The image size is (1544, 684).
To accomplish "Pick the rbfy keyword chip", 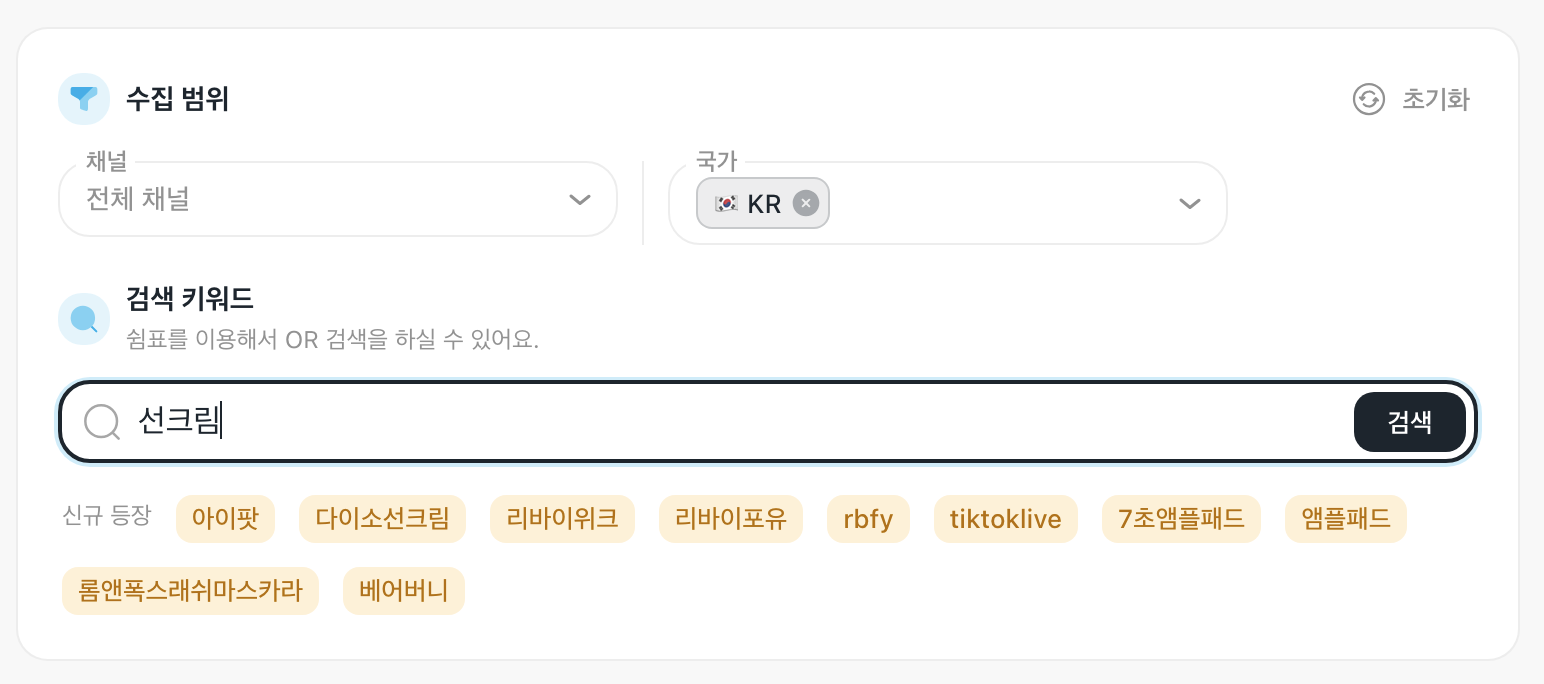I will pos(868,519).
